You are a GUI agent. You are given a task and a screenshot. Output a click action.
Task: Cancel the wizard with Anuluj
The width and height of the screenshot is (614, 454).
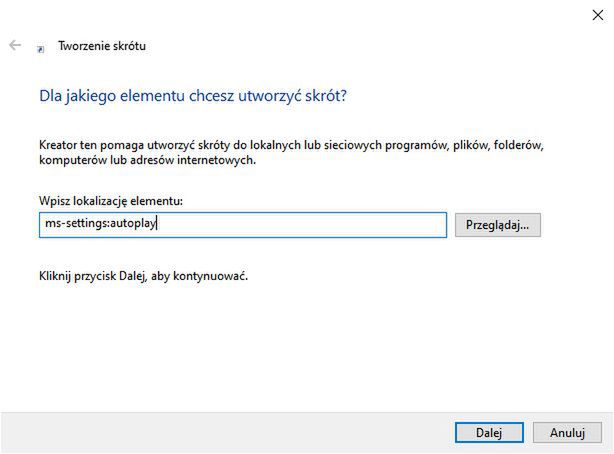[566, 432]
